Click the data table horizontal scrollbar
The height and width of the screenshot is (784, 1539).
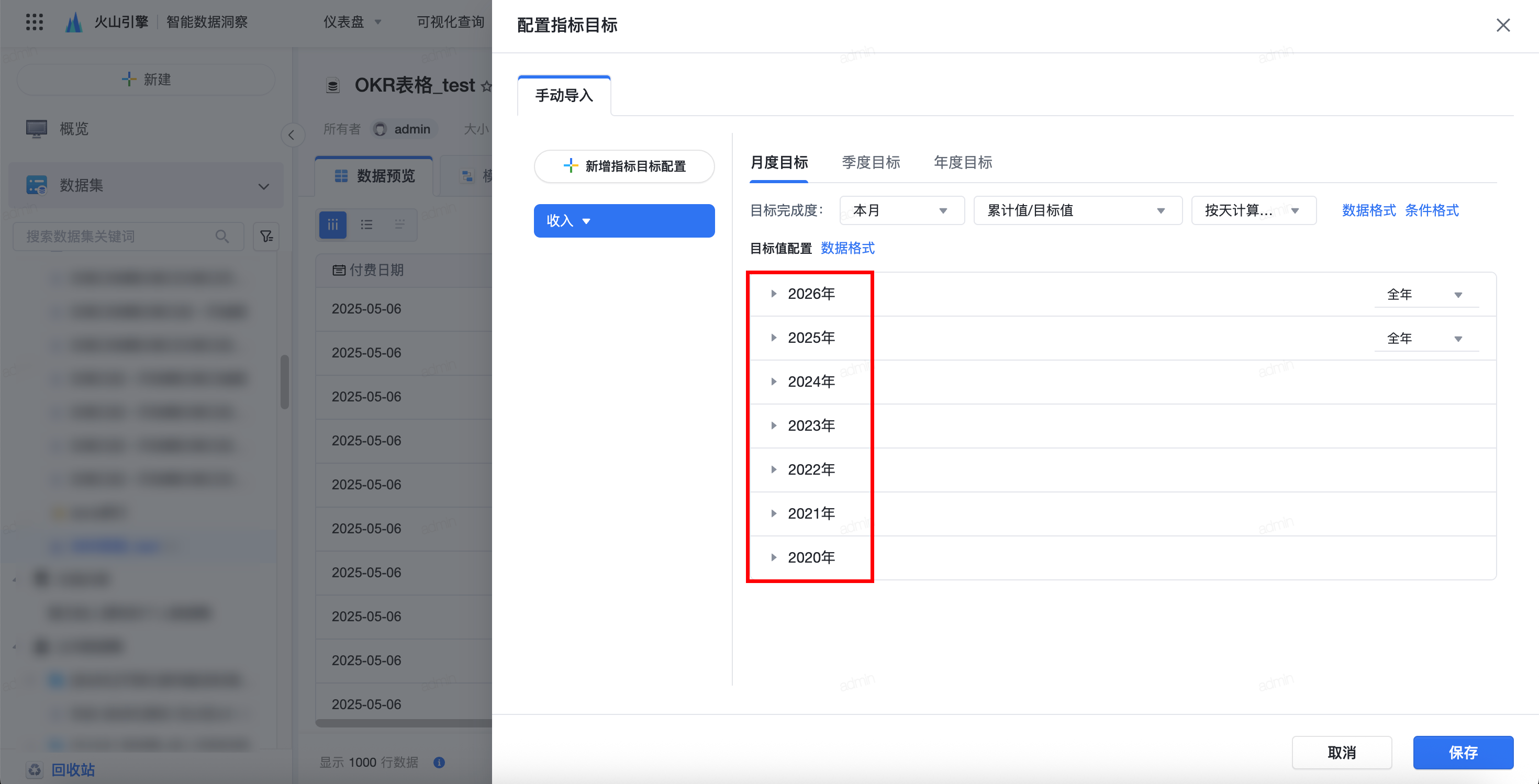[x=404, y=723]
